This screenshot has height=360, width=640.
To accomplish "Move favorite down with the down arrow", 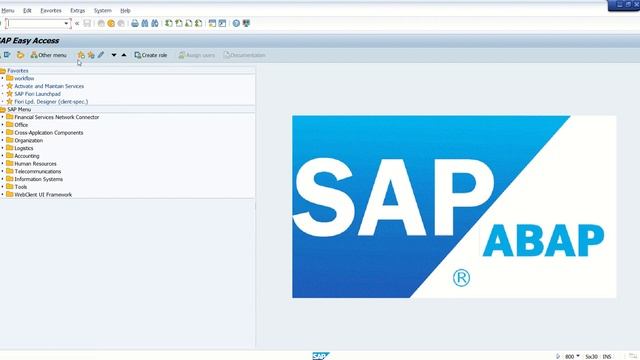I will tap(114, 55).
